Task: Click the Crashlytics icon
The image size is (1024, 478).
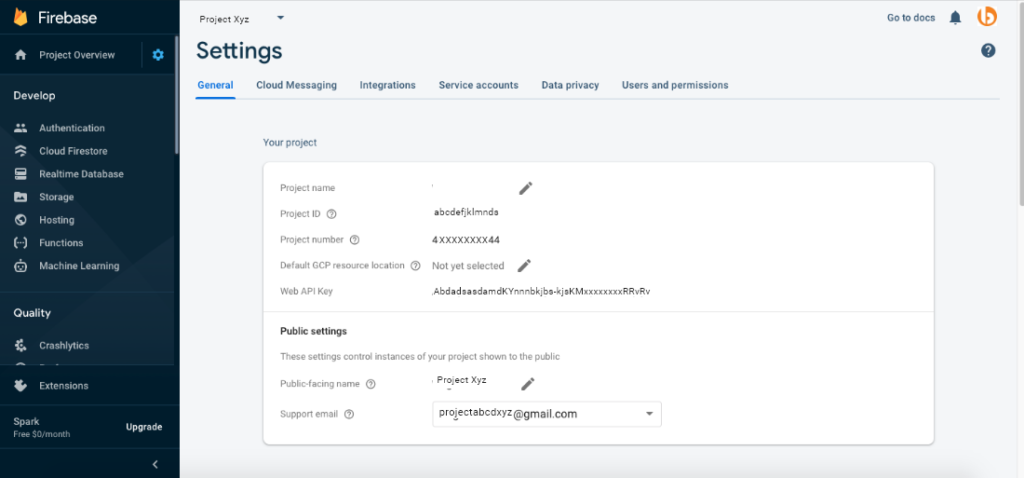Action: 20,345
